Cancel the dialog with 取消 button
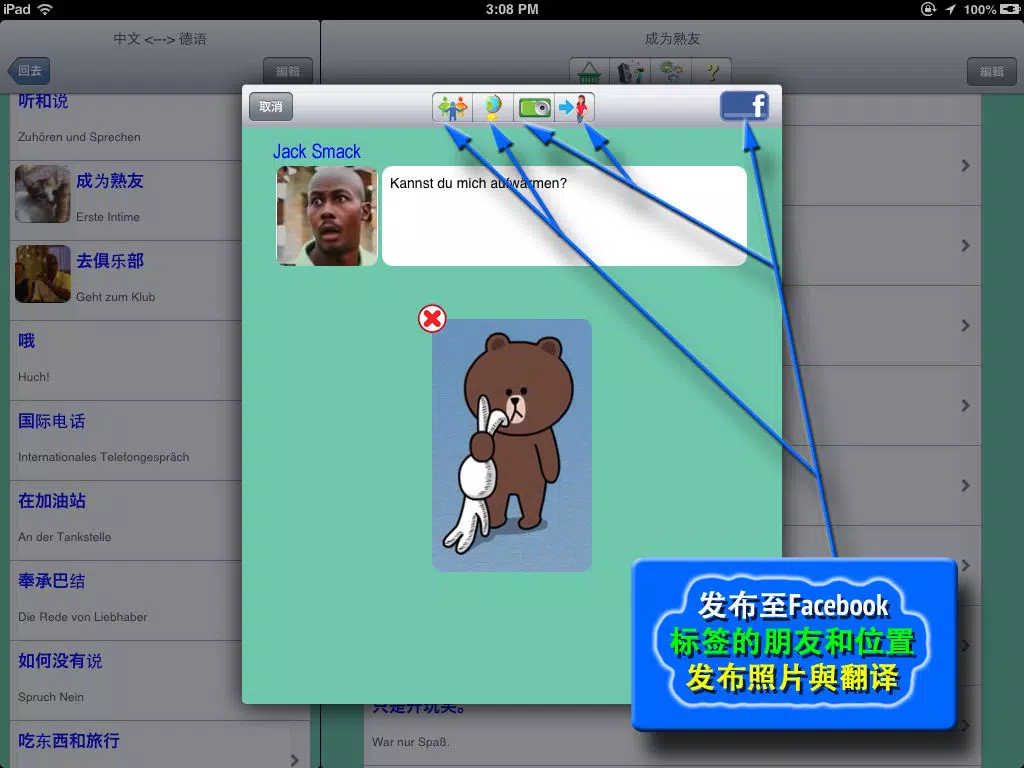Image resolution: width=1024 pixels, height=768 pixels. [x=271, y=106]
